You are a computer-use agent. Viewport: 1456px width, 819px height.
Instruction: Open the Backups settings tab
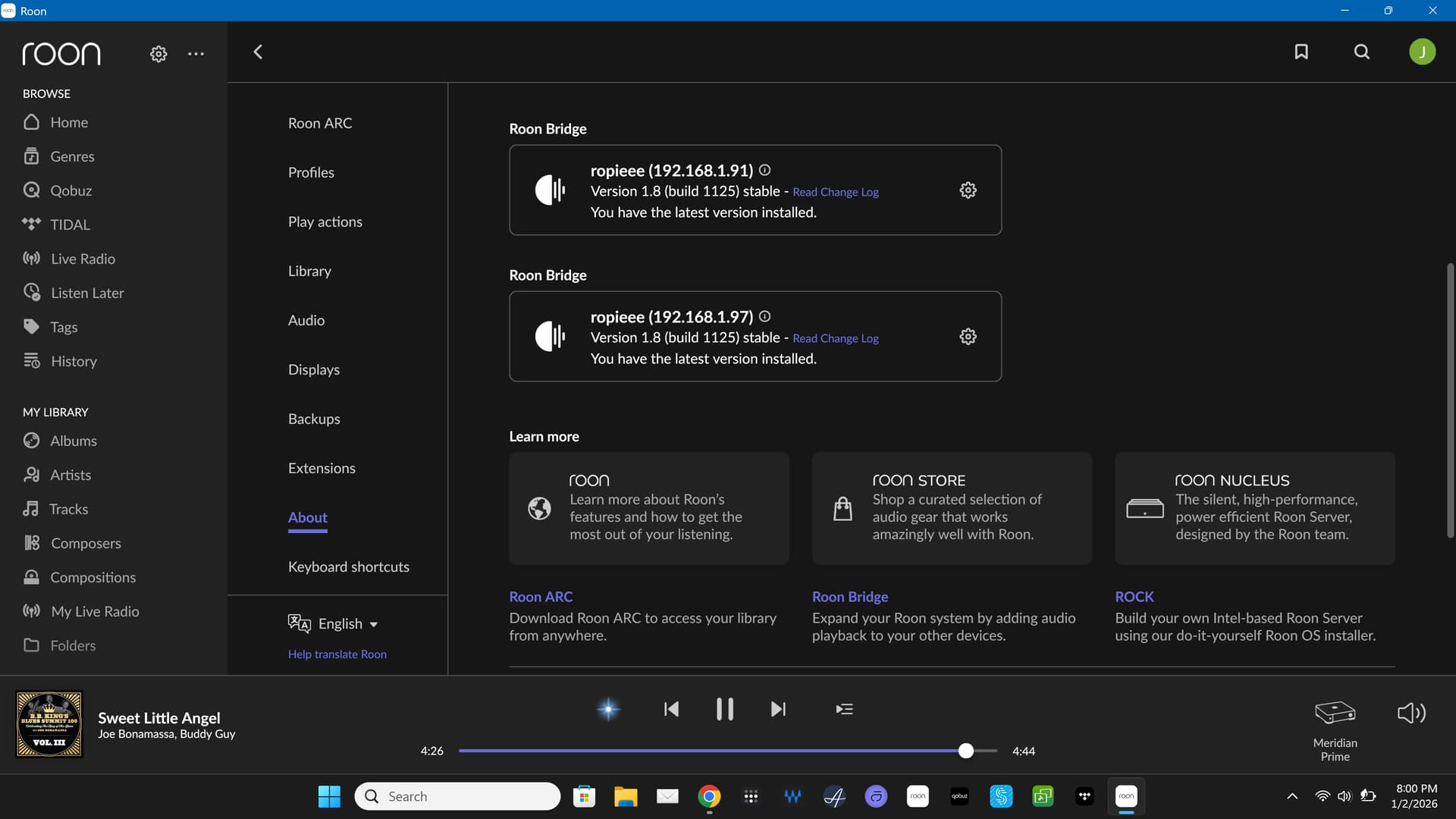[x=314, y=419]
